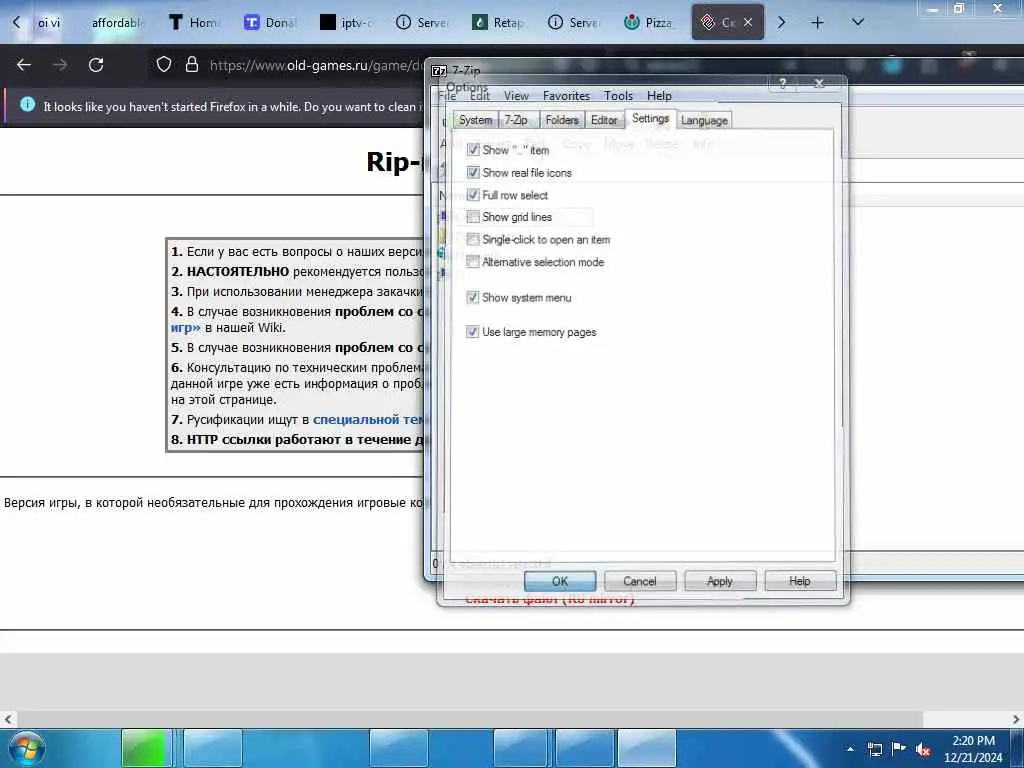This screenshot has height=768, width=1024.
Task: Click Apply in the Options dialog
Action: click(720, 581)
